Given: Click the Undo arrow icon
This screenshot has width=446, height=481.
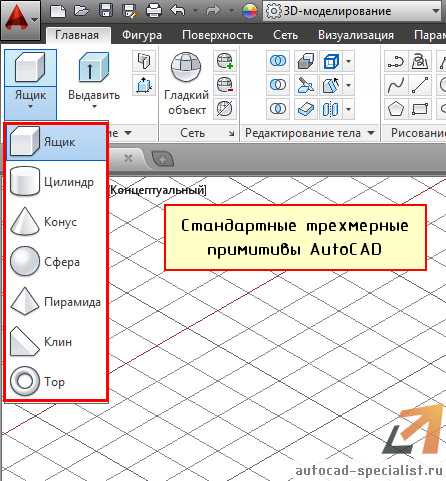Looking at the screenshot, I should coord(177,10).
